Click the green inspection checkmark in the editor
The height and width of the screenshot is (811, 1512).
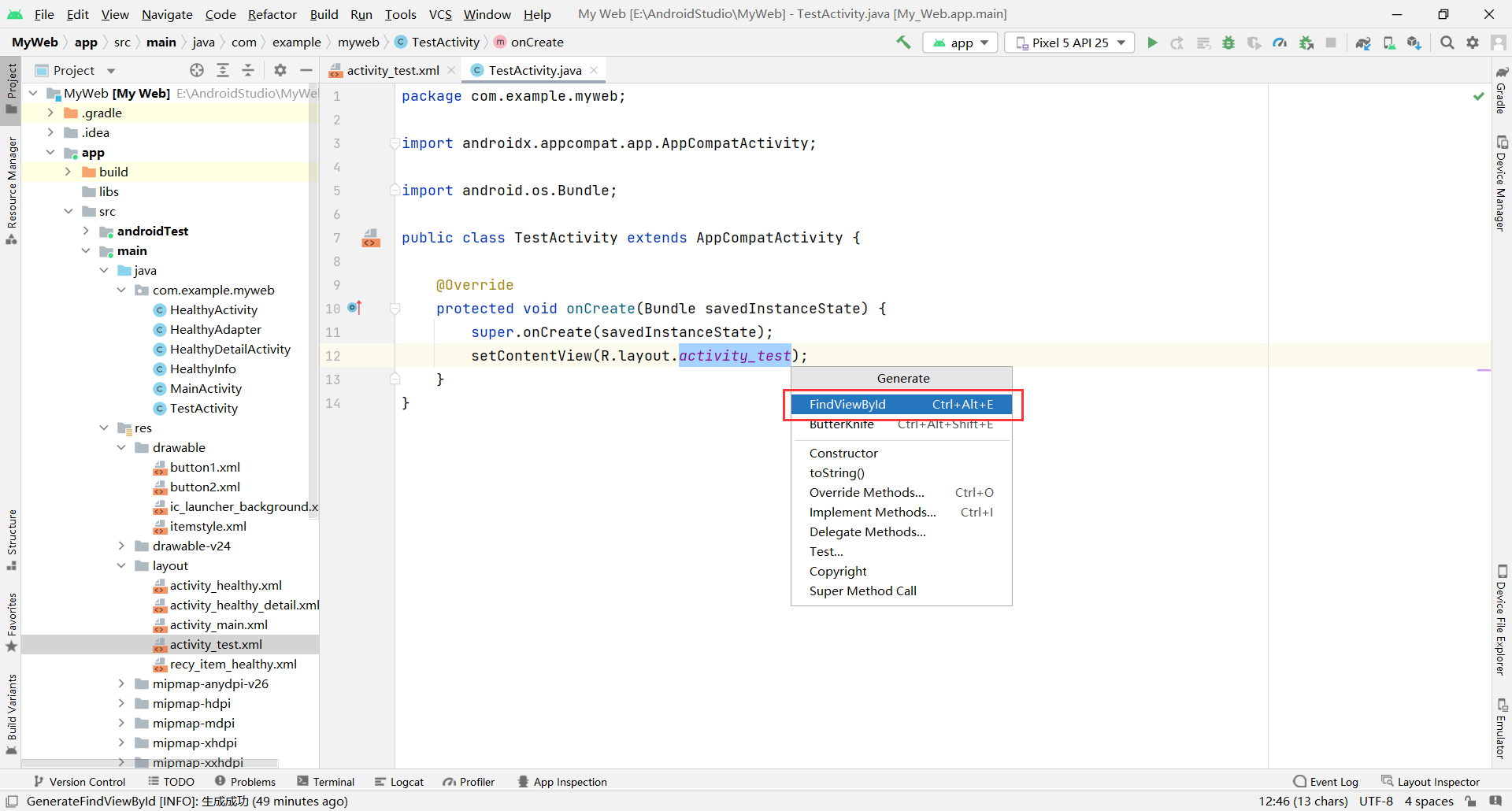(x=1478, y=96)
